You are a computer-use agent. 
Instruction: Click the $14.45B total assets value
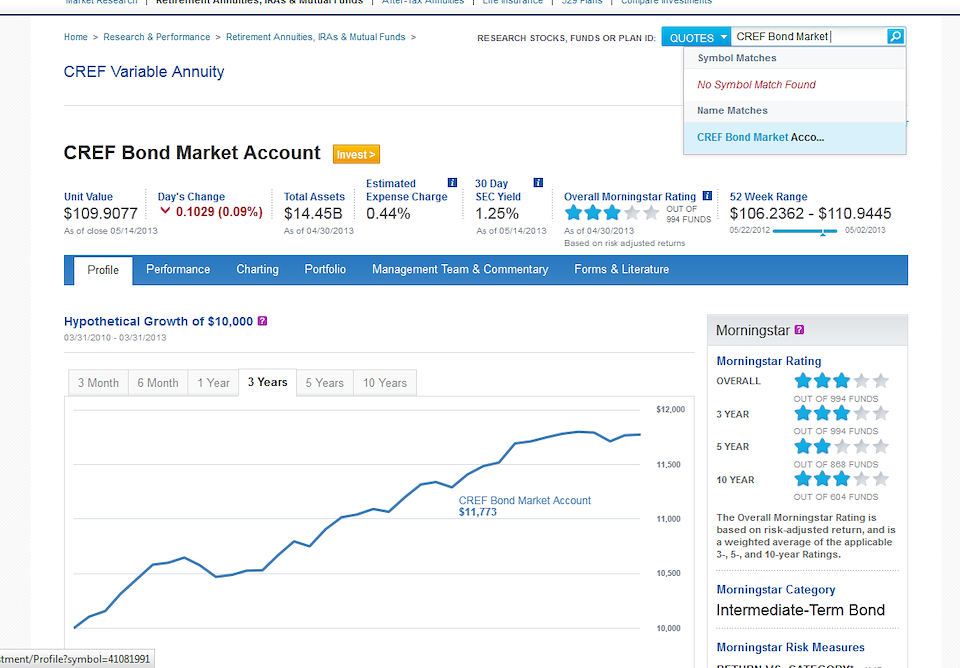point(313,213)
